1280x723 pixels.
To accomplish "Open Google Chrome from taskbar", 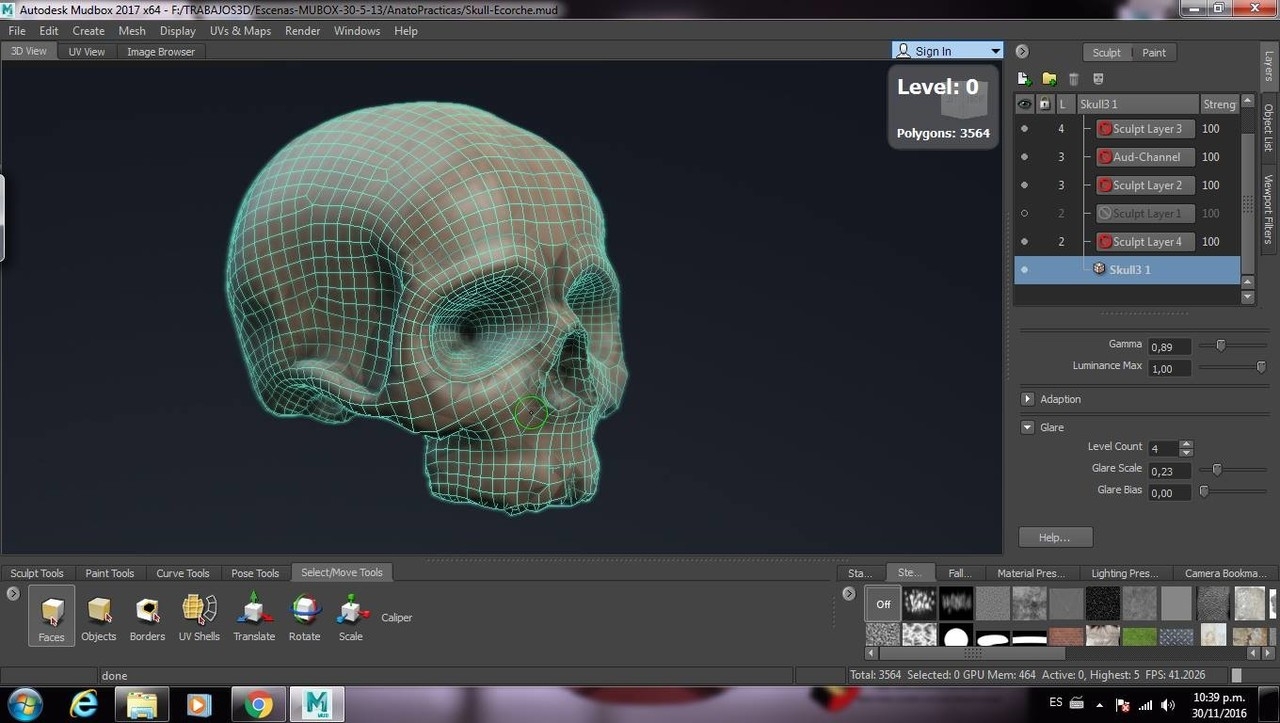I will click(x=258, y=705).
